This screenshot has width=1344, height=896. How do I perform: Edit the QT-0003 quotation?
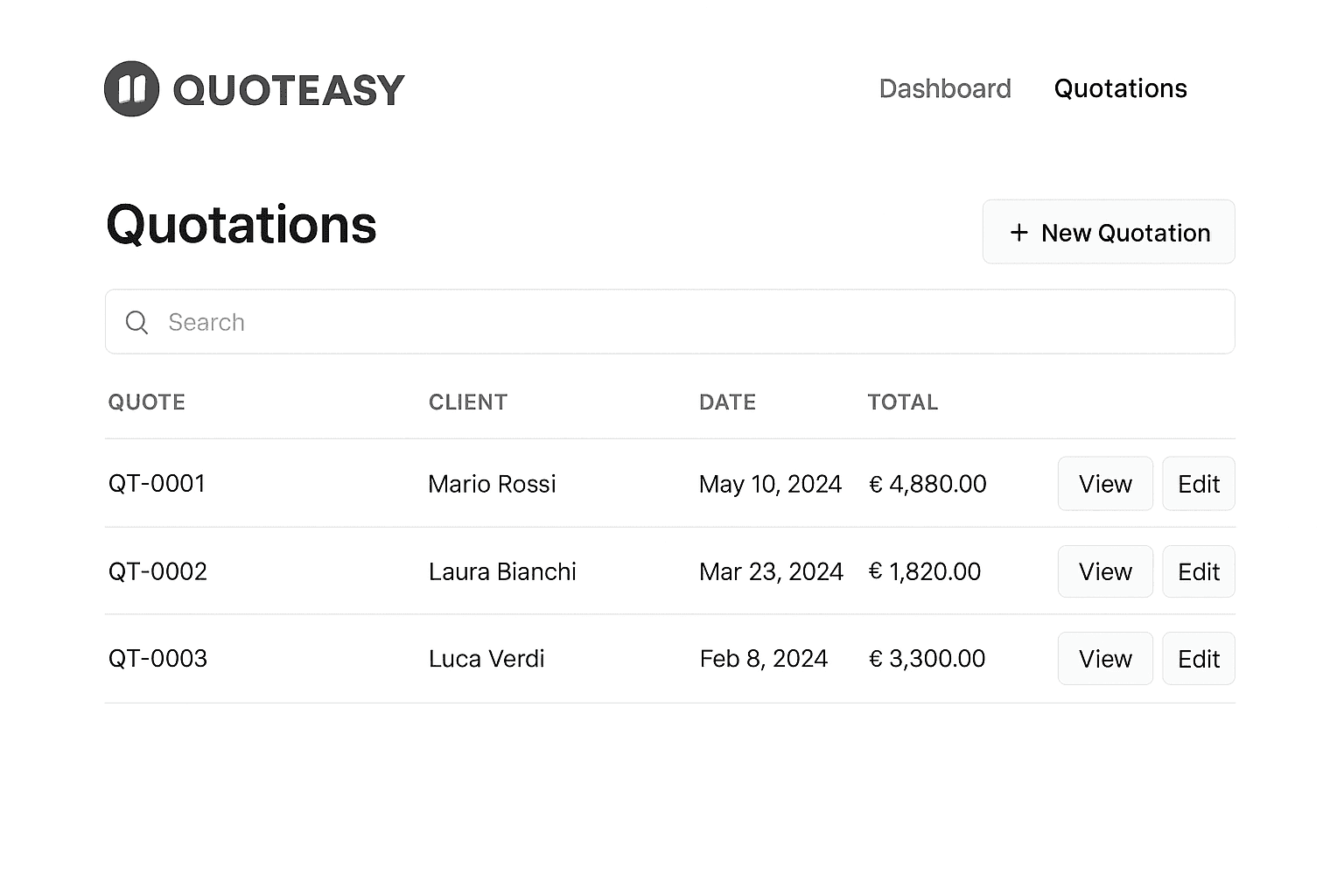point(1198,659)
